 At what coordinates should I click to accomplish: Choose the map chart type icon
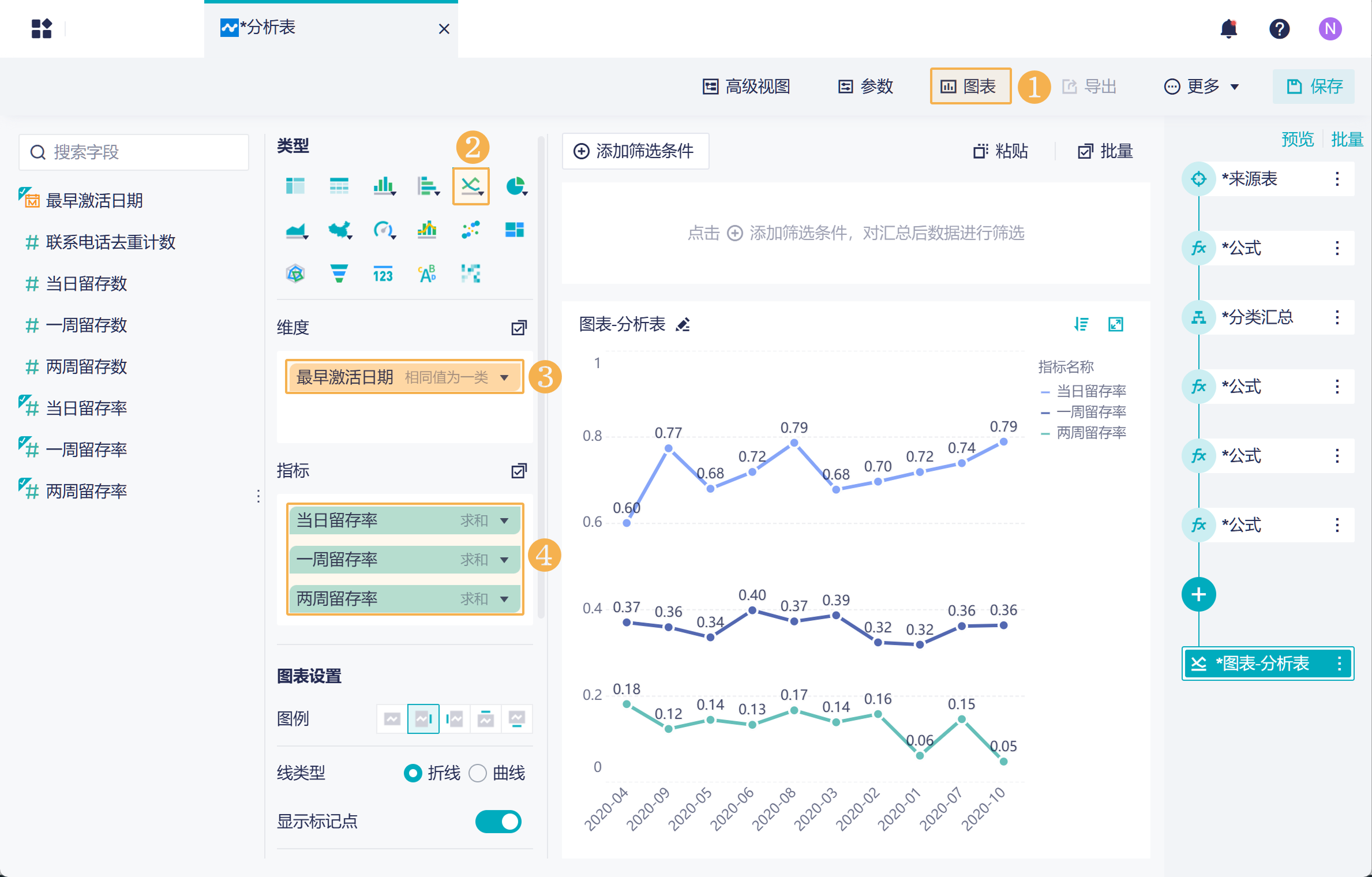[340, 230]
